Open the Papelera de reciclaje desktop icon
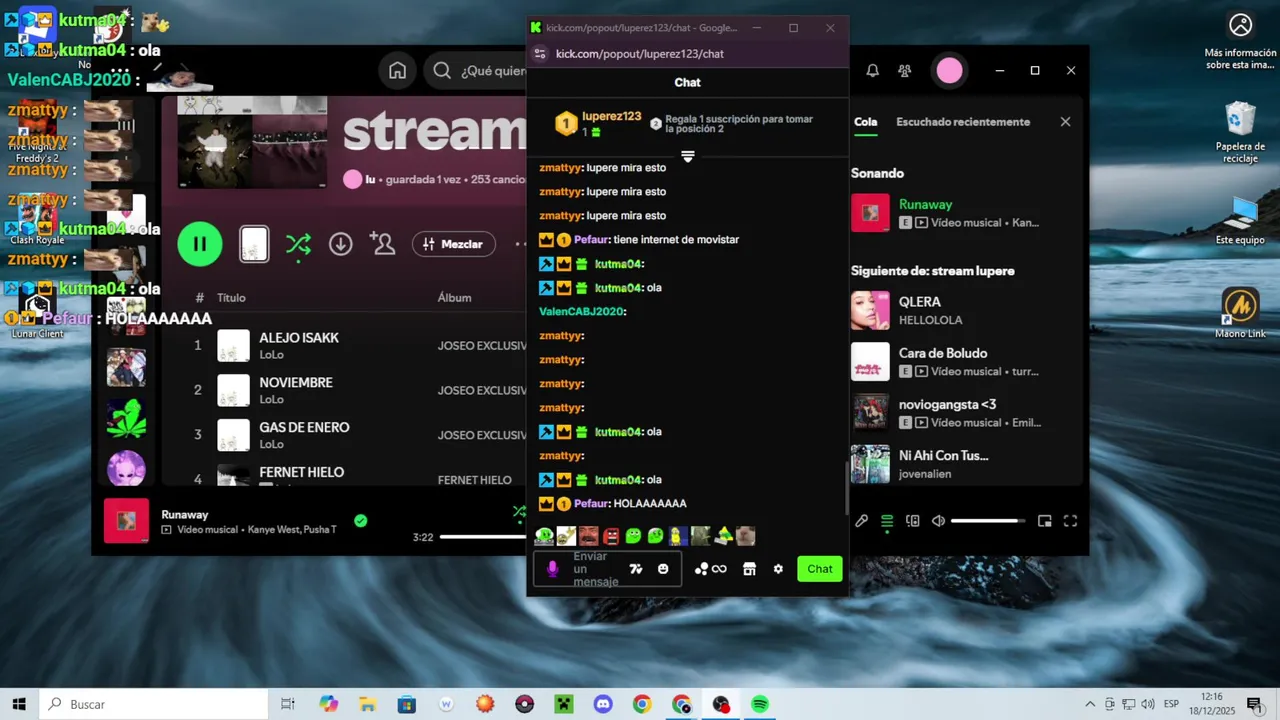This screenshot has width=1280, height=720. [x=1240, y=134]
